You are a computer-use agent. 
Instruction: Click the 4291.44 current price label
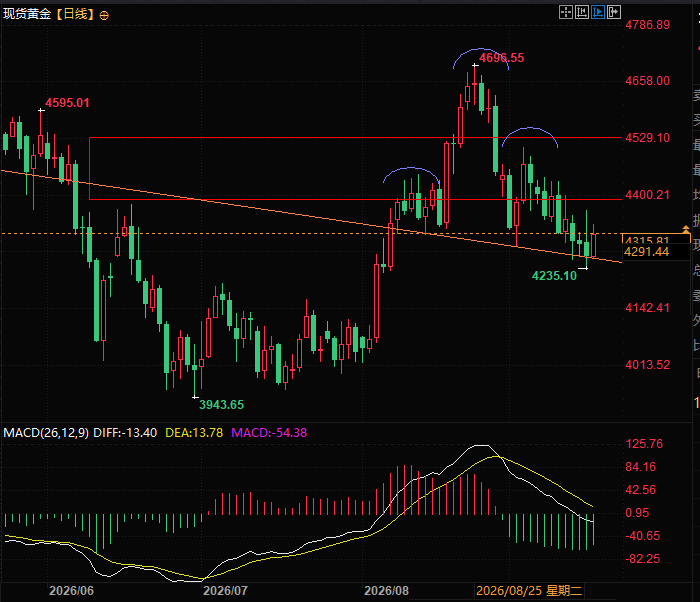(x=646, y=252)
